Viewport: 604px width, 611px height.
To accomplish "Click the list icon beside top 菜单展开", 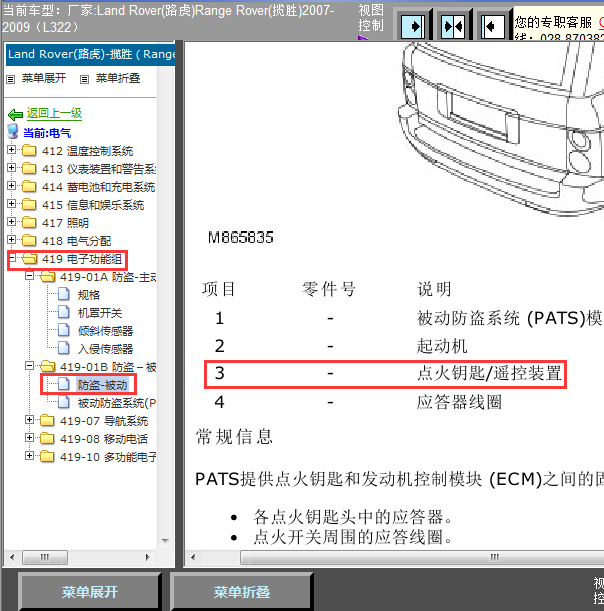I will [x=11, y=79].
